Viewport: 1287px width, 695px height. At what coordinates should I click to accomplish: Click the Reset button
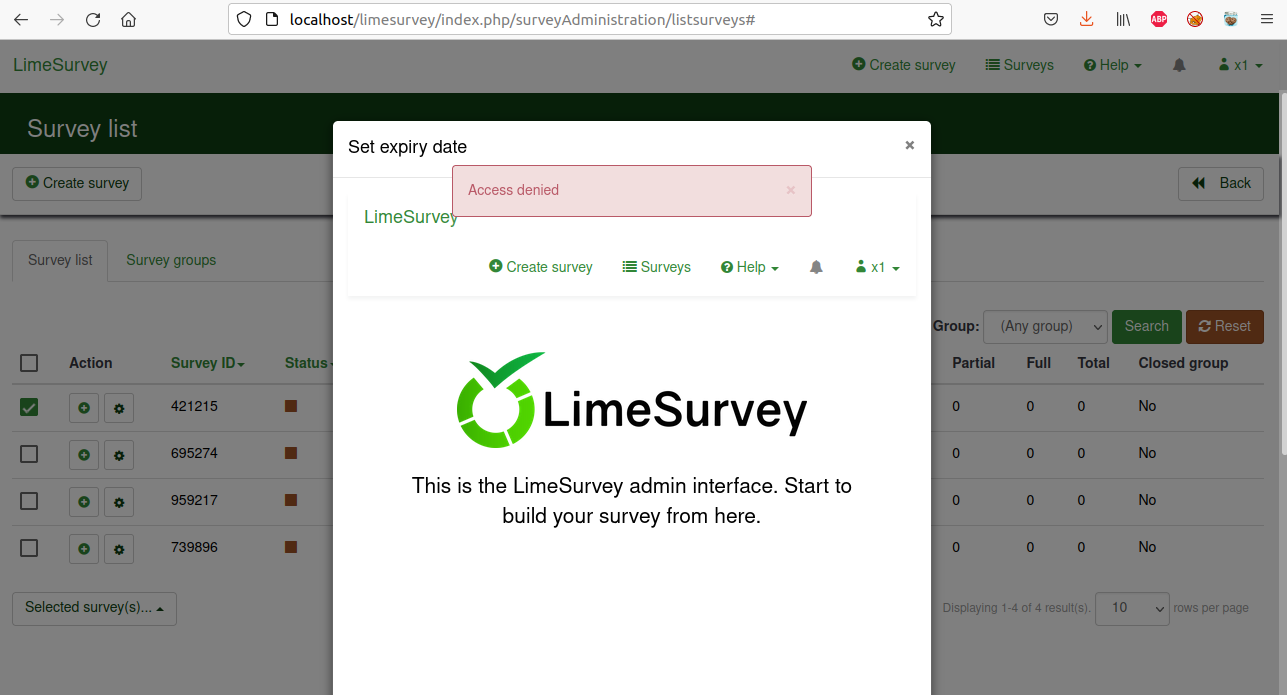click(x=1225, y=326)
